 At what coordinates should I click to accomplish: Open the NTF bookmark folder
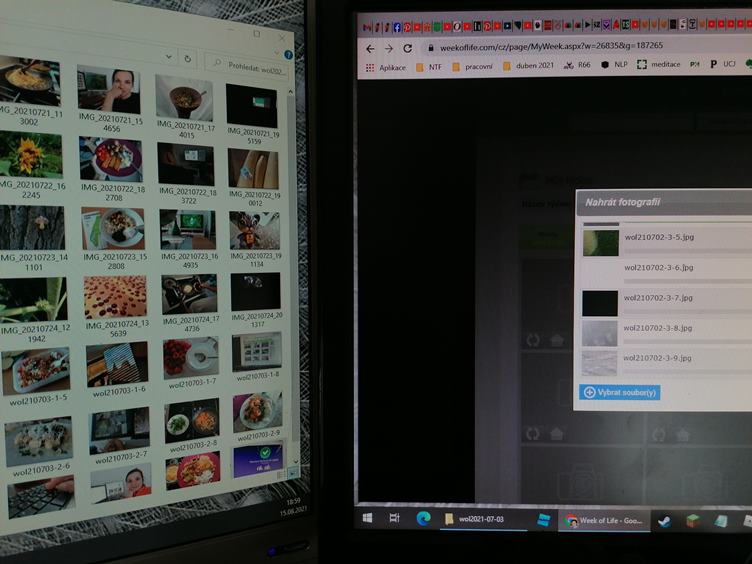pos(429,67)
